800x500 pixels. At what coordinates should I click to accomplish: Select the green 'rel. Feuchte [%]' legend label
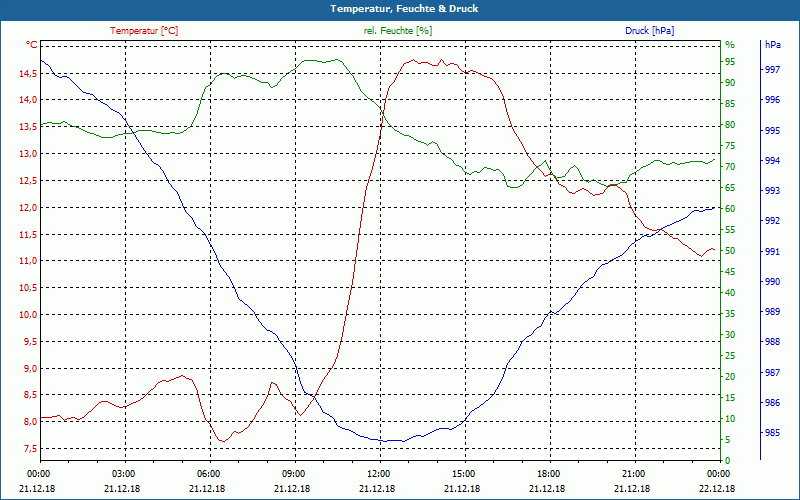(x=398, y=31)
